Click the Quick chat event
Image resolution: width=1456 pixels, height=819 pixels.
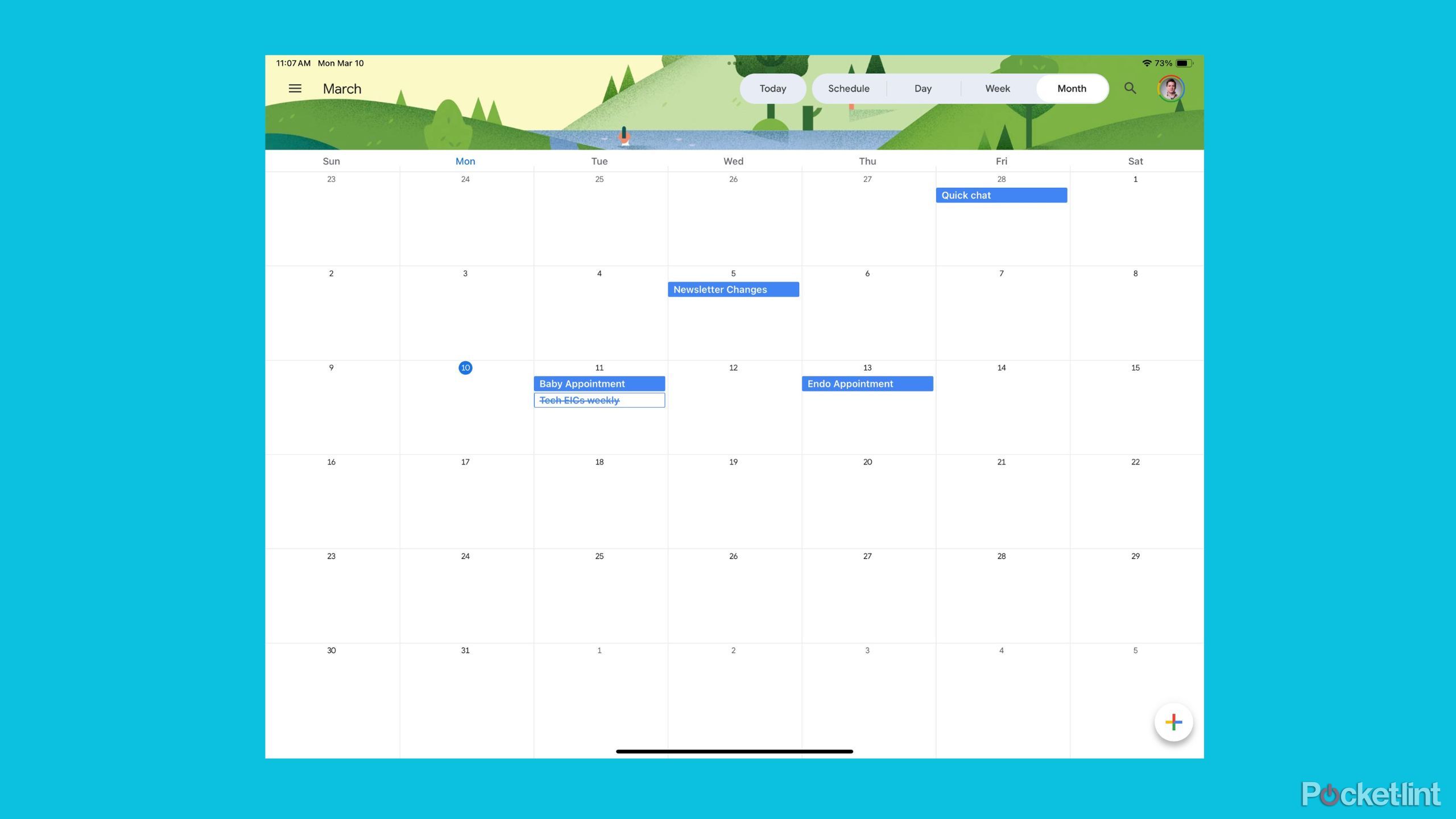click(1001, 195)
